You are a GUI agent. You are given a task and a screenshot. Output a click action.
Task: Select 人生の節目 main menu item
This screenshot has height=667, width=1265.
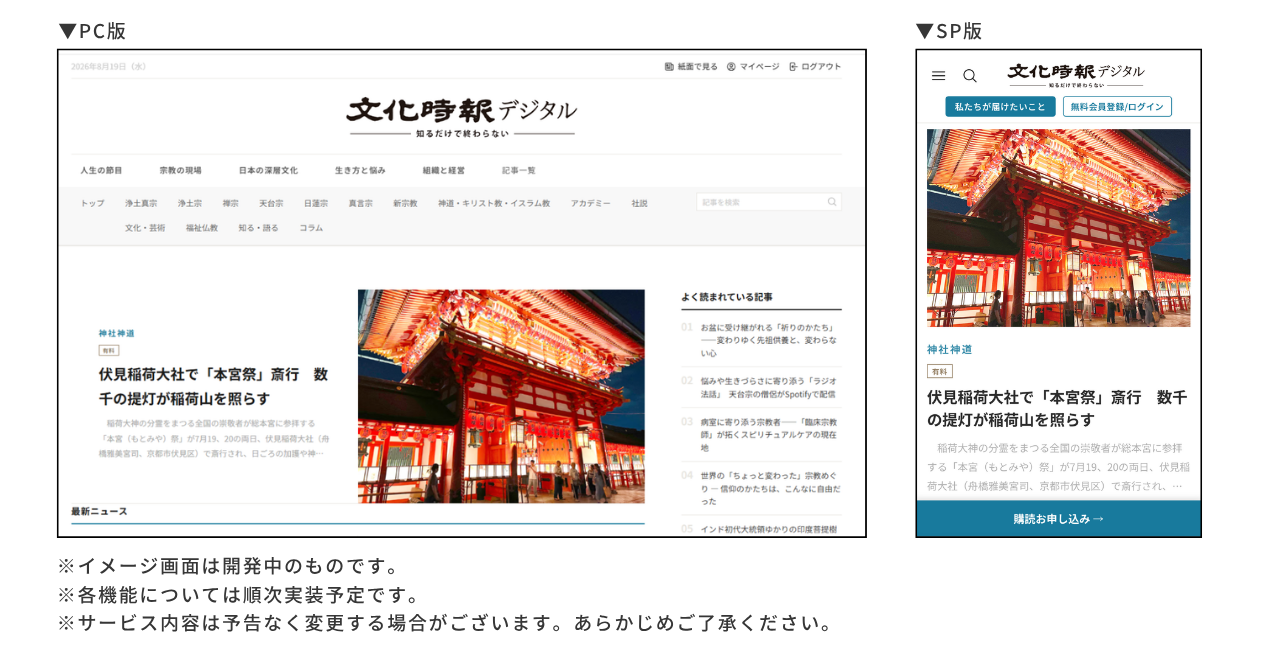(x=101, y=170)
